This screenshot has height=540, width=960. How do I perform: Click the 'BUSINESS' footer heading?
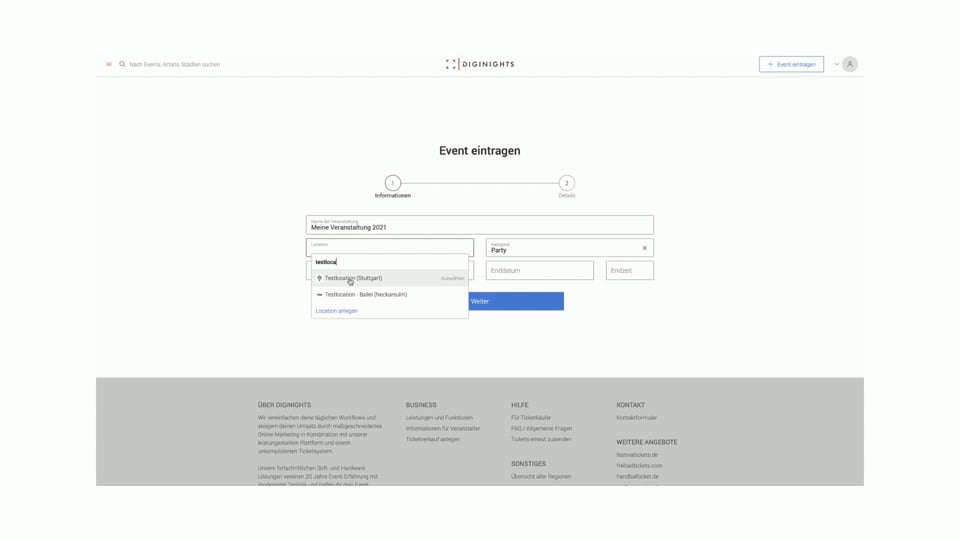(x=421, y=405)
